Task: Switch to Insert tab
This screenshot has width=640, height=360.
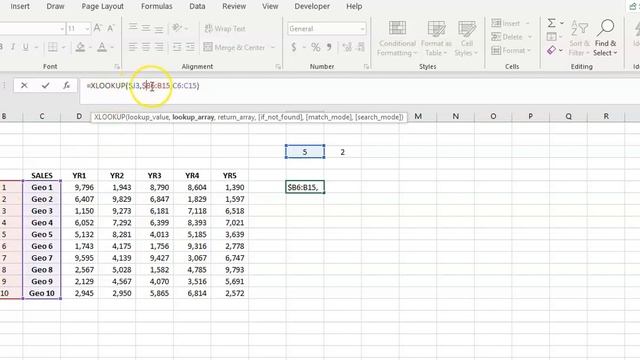Action: tap(20, 7)
